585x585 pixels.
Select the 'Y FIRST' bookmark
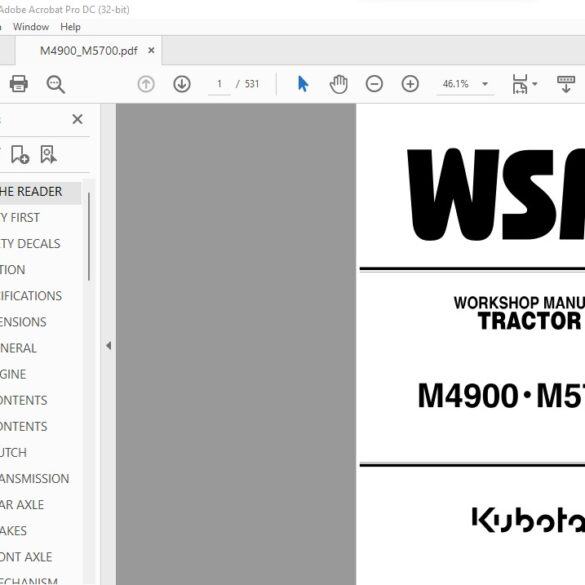20,218
